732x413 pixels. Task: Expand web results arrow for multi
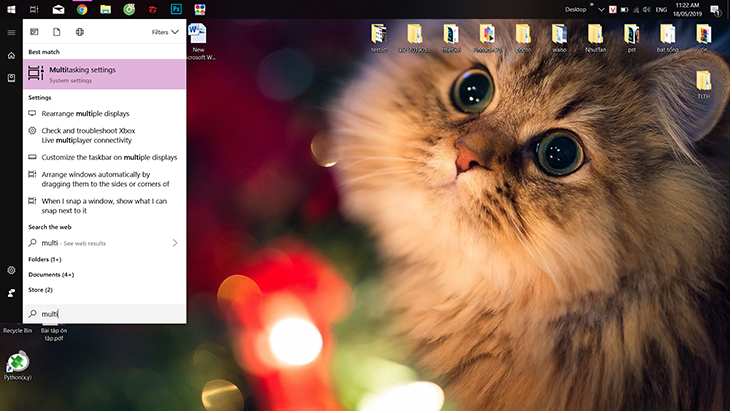pos(175,243)
